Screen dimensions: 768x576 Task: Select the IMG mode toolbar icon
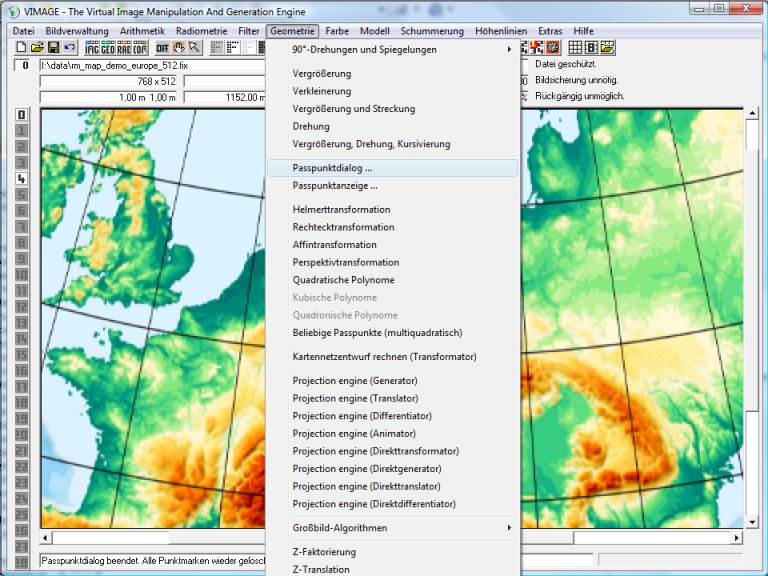pos(92,47)
